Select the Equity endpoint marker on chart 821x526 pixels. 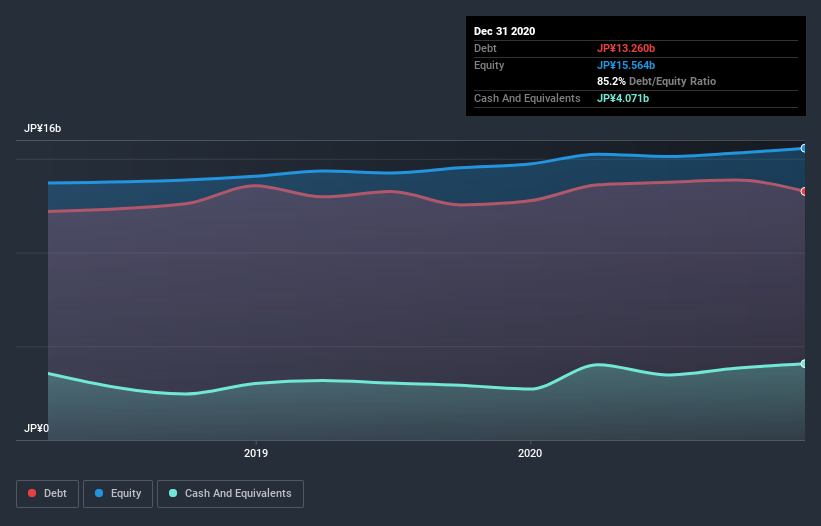tap(803, 149)
